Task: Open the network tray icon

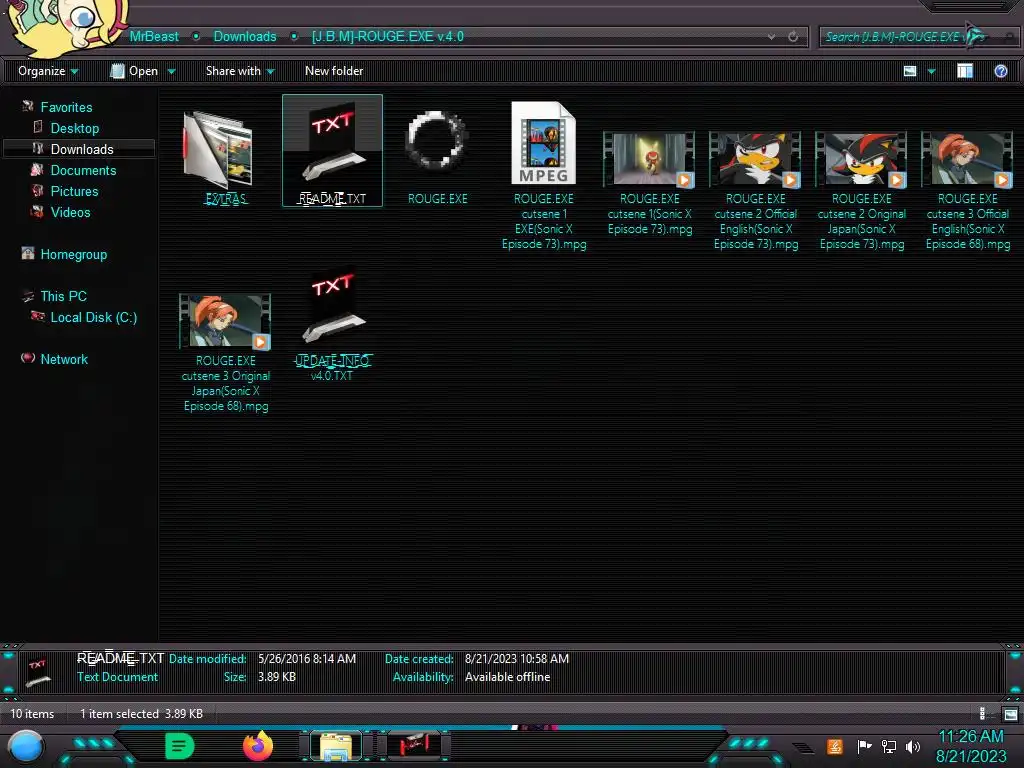Action: tap(888, 746)
